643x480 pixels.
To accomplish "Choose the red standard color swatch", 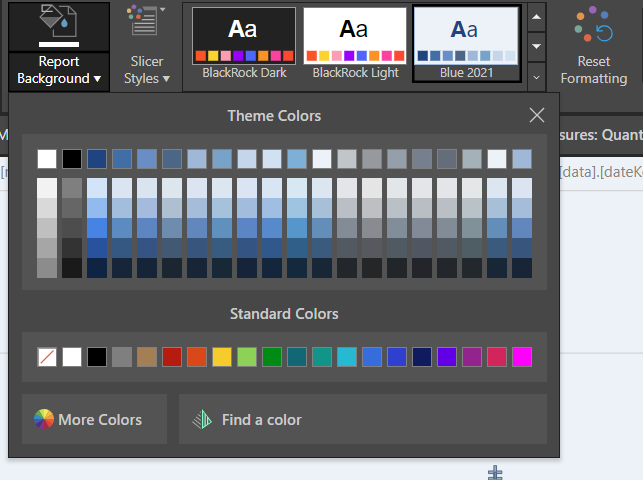I will pos(172,357).
